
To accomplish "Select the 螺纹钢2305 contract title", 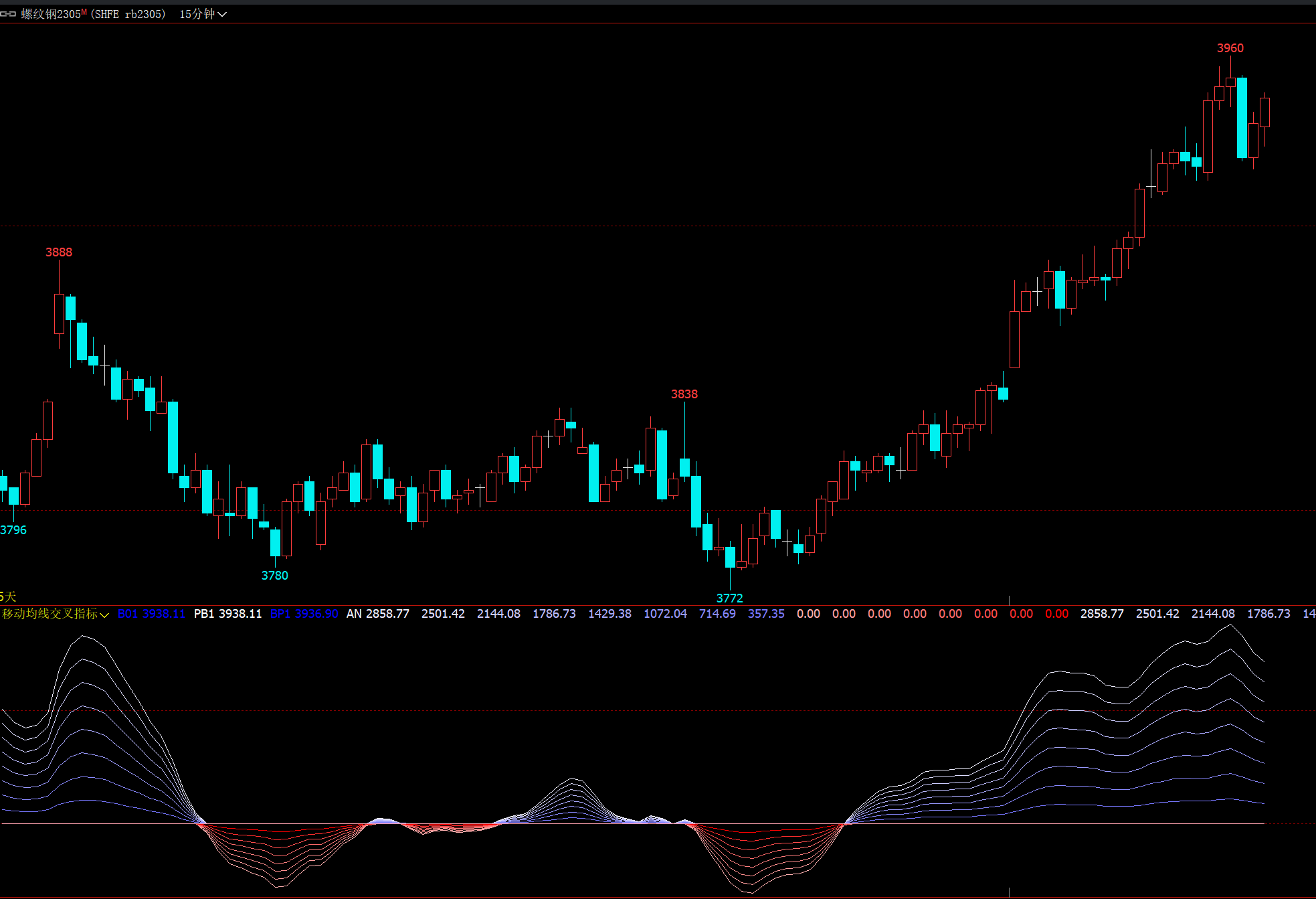I will (51, 14).
